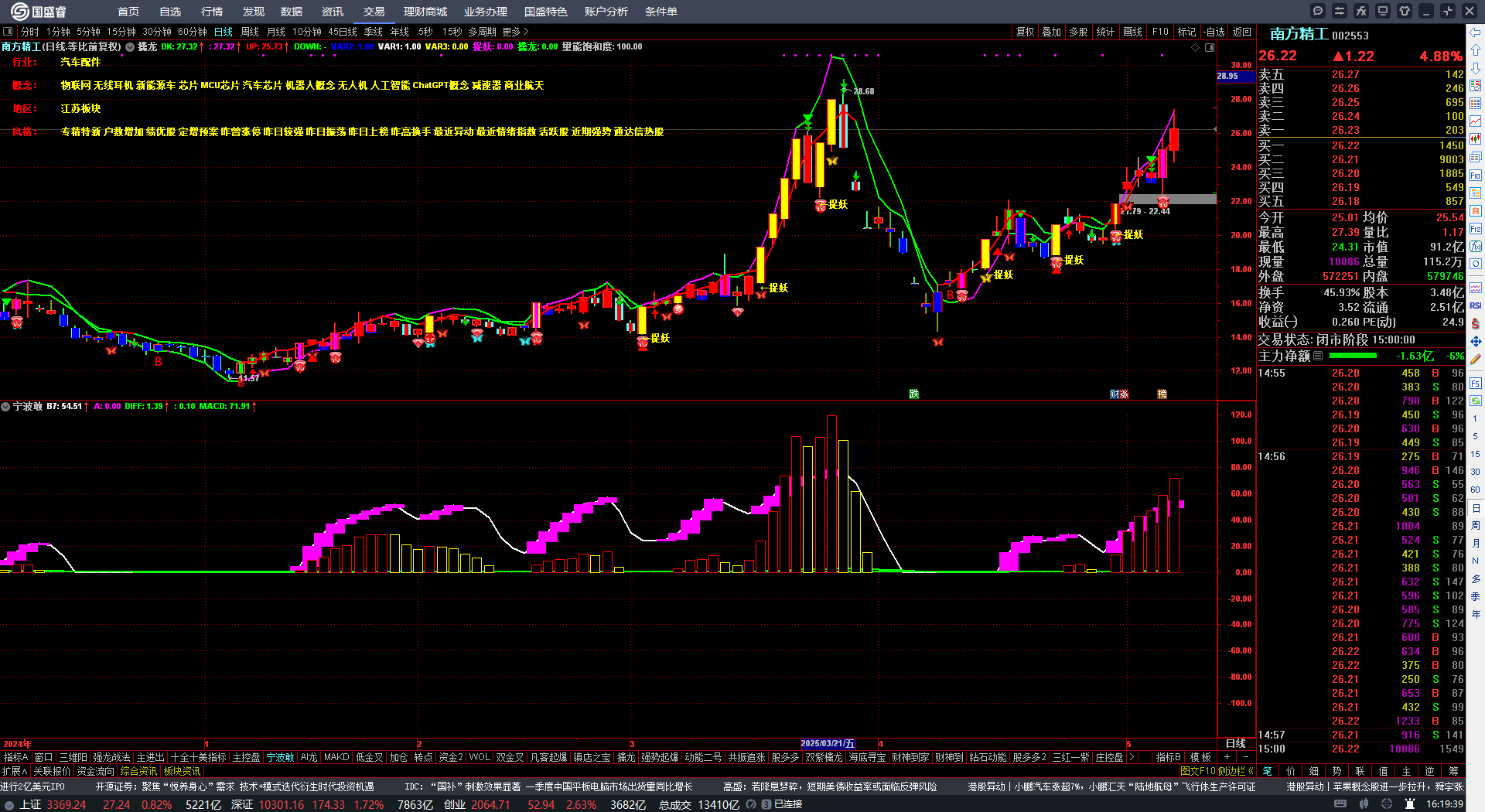Toggle the 侧边栏 sidebar collapse button
The height and width of the screenshot is (812, 1485).
coord(1236,771)
